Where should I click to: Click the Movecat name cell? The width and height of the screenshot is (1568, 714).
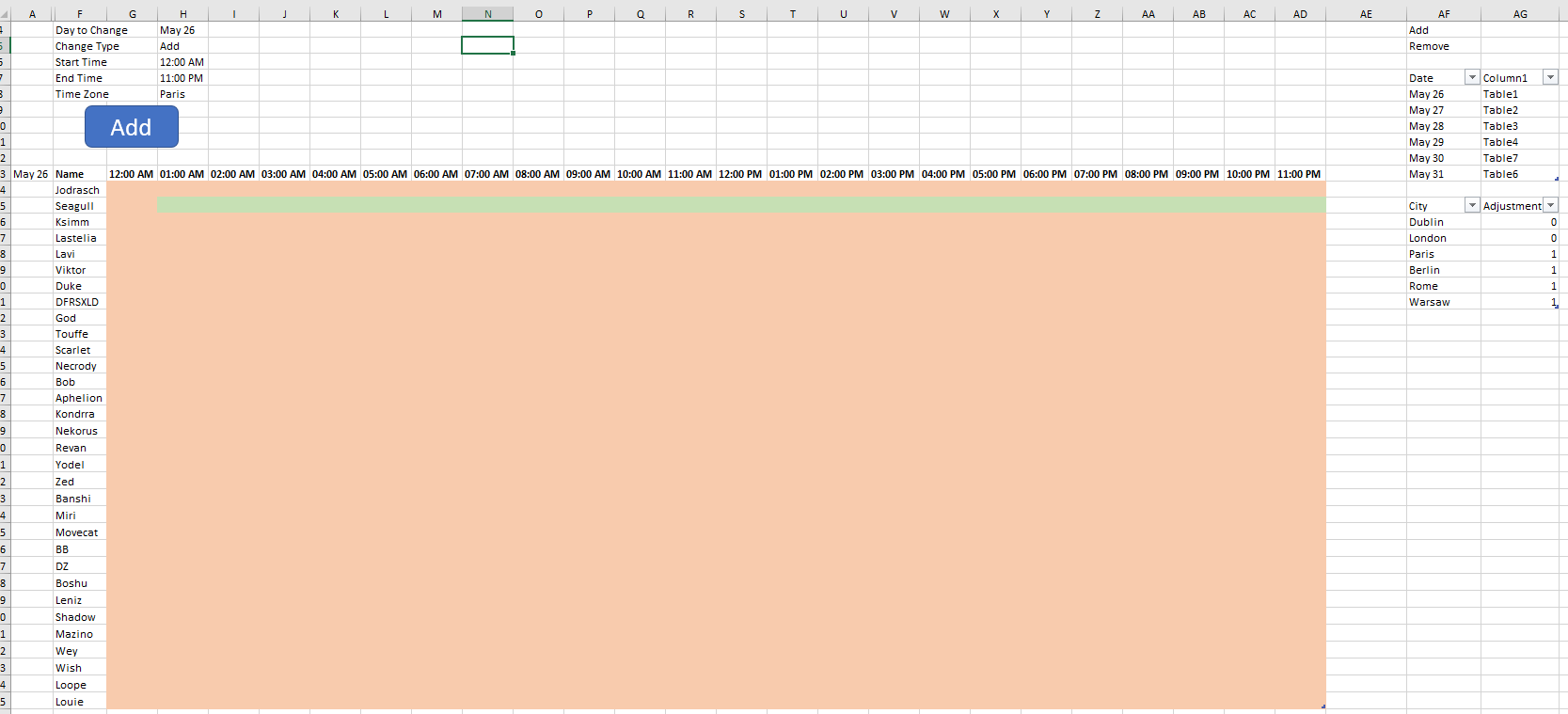[x=80, y=532]
